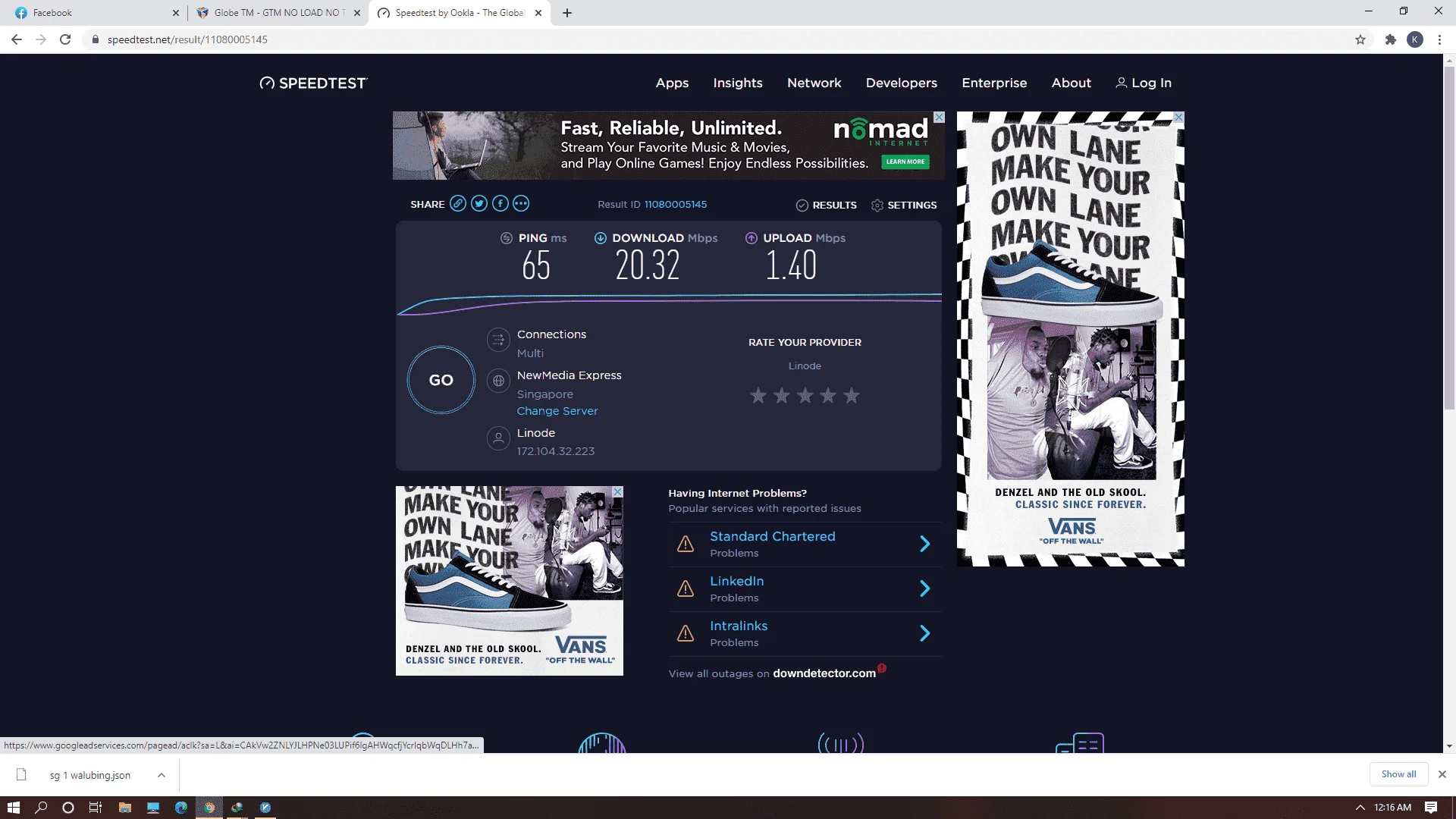Open the Insights menu
The height and width of the screenshot is (819, 1456).
738,83
